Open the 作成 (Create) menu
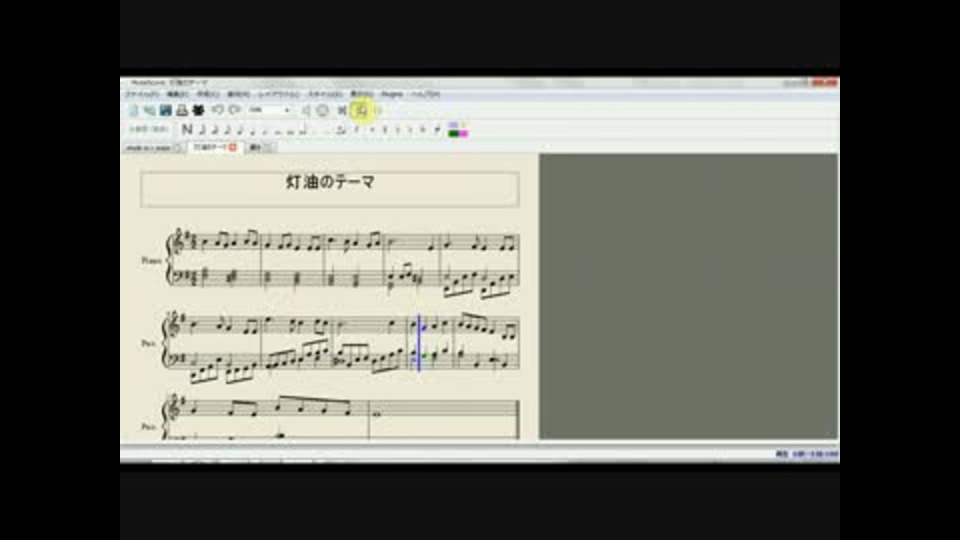 [x=208, y=94]
